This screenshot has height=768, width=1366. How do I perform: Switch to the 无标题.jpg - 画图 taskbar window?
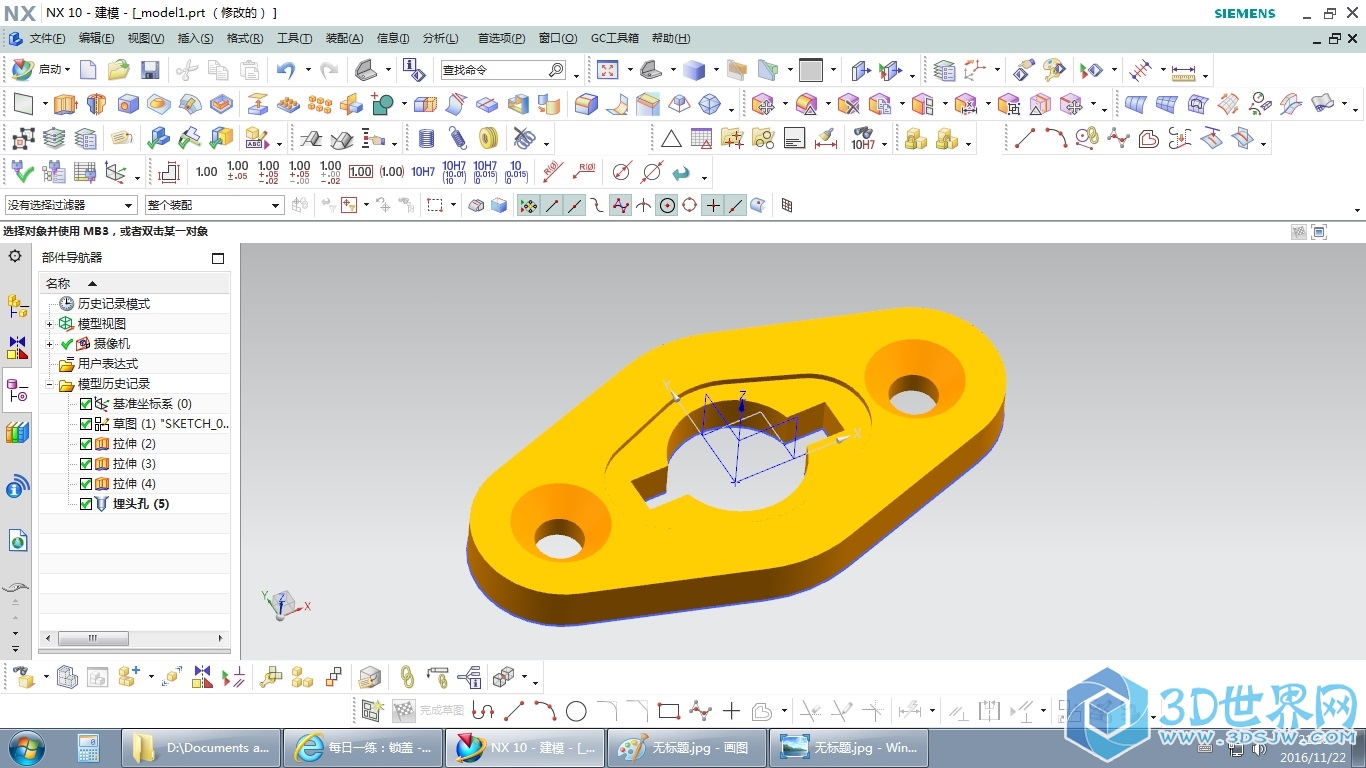688,747
